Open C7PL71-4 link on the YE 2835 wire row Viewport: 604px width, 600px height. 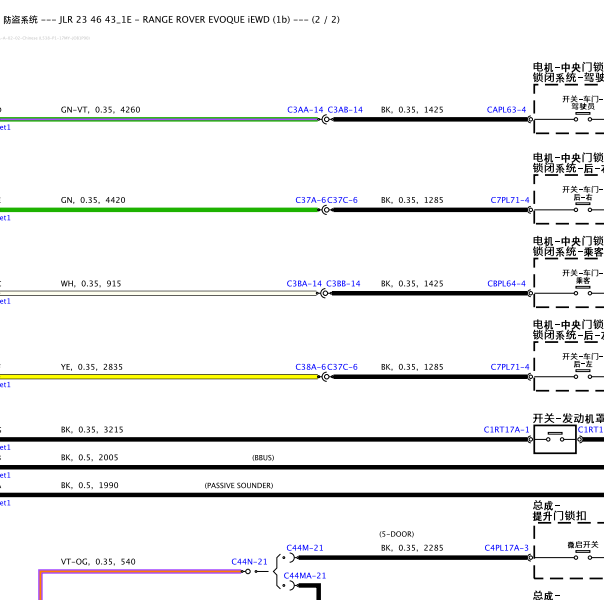(x=510, y=367)
